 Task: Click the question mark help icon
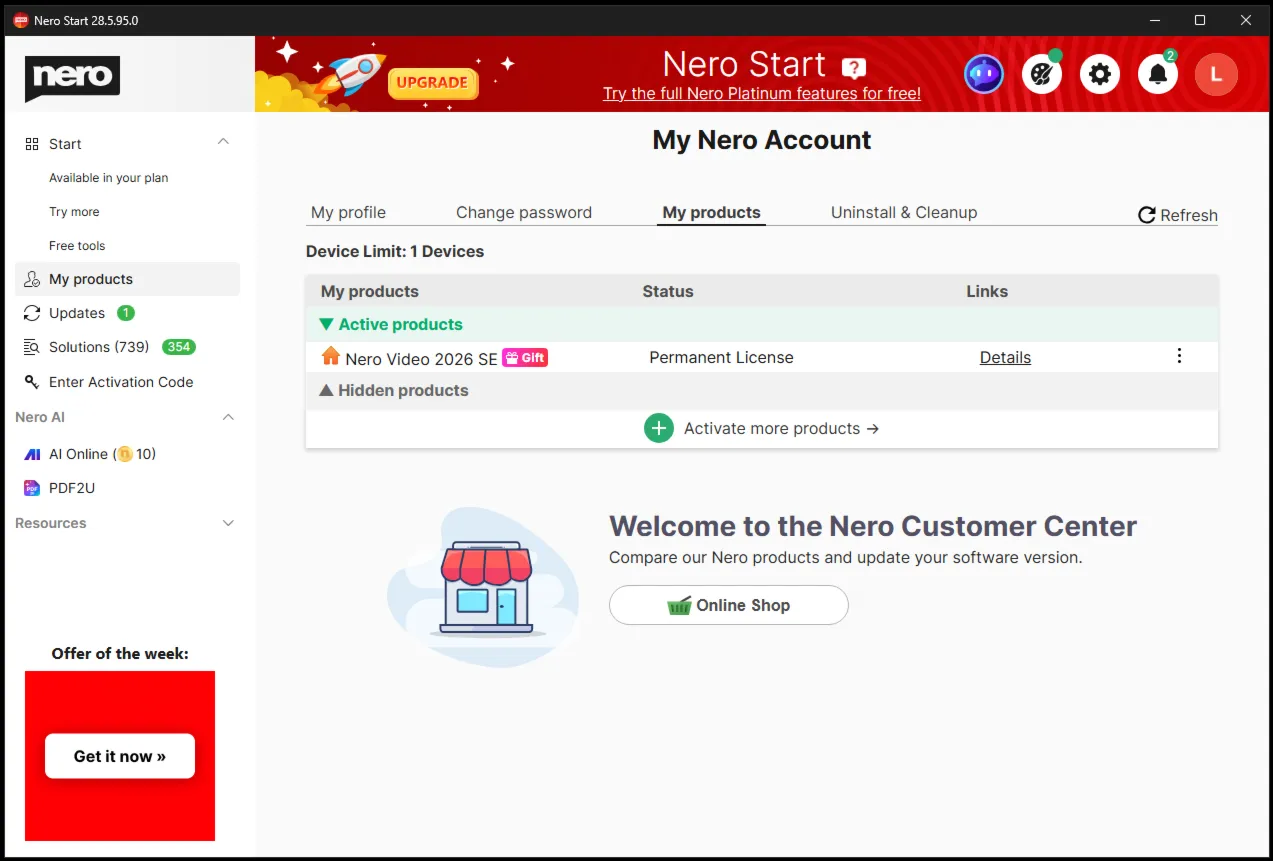853,68
